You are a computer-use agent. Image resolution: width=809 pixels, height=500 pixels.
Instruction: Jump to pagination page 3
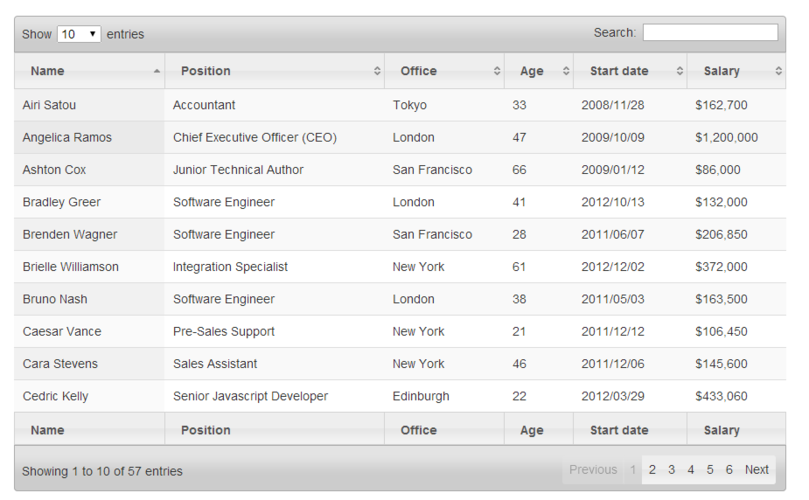tap(672, 470)
